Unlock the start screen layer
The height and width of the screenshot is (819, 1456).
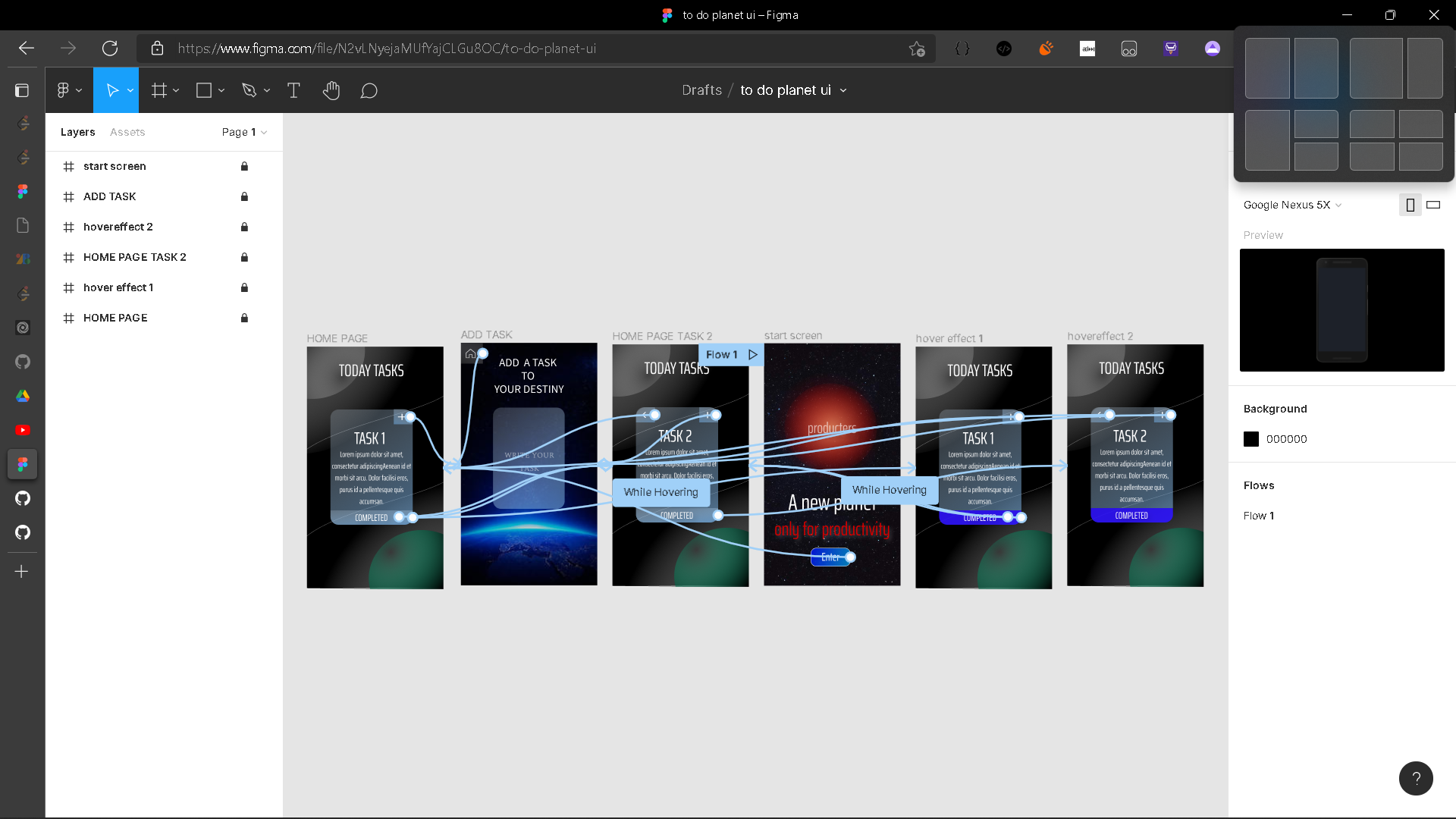coord(244,166)
